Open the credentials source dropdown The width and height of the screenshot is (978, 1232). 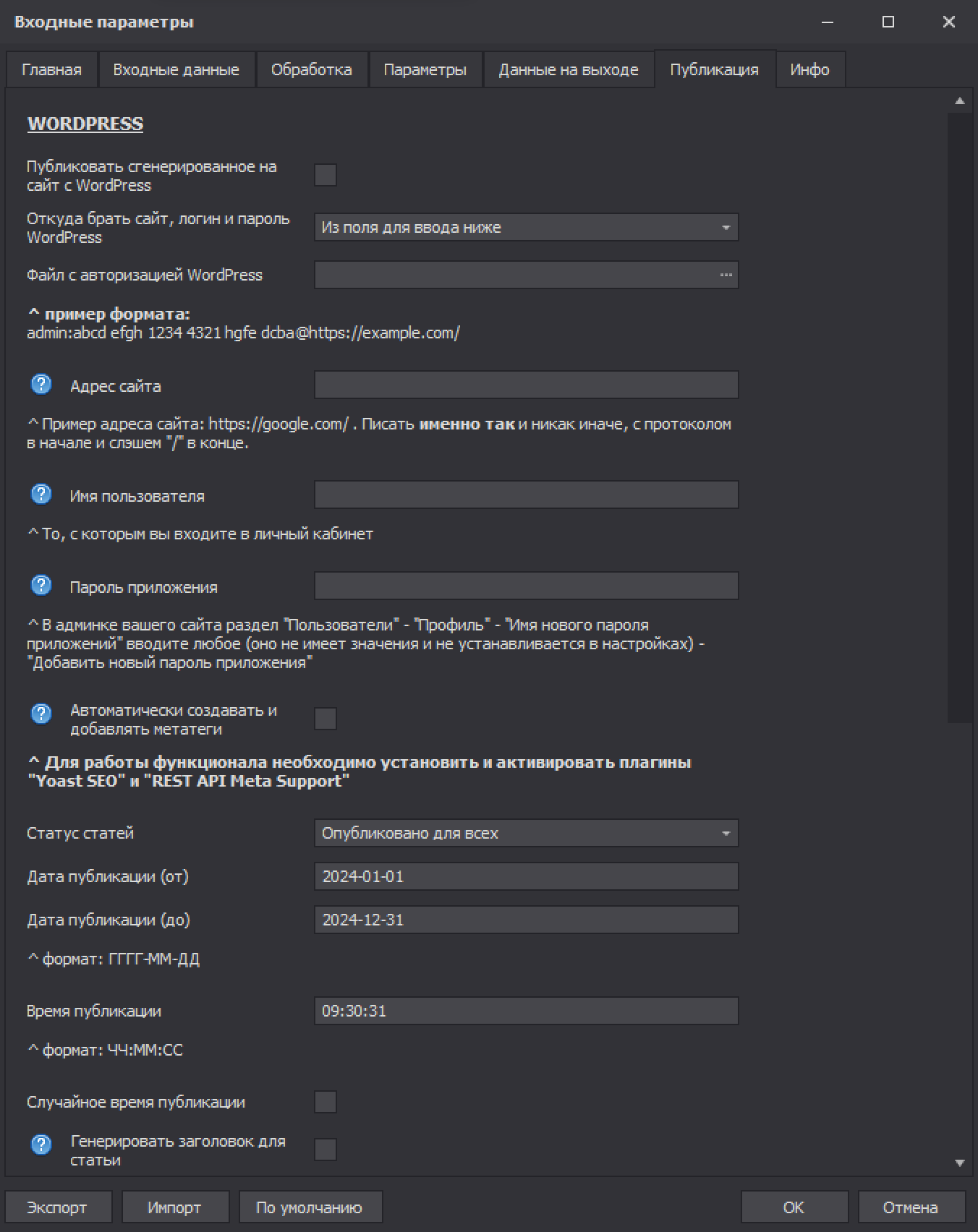(x=526, y=227)
